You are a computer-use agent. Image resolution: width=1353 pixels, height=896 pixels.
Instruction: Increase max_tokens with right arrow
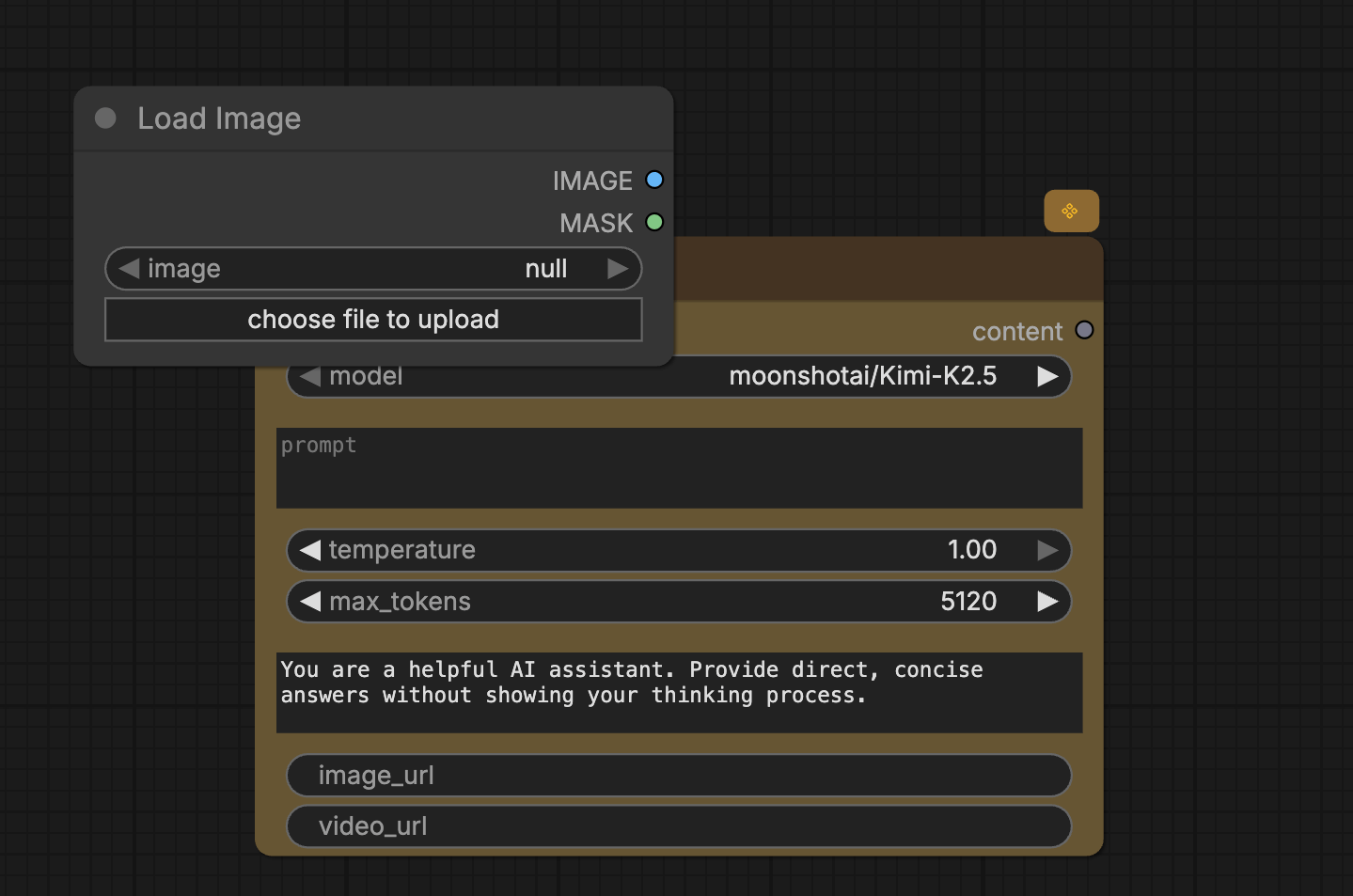point(1047,602)
